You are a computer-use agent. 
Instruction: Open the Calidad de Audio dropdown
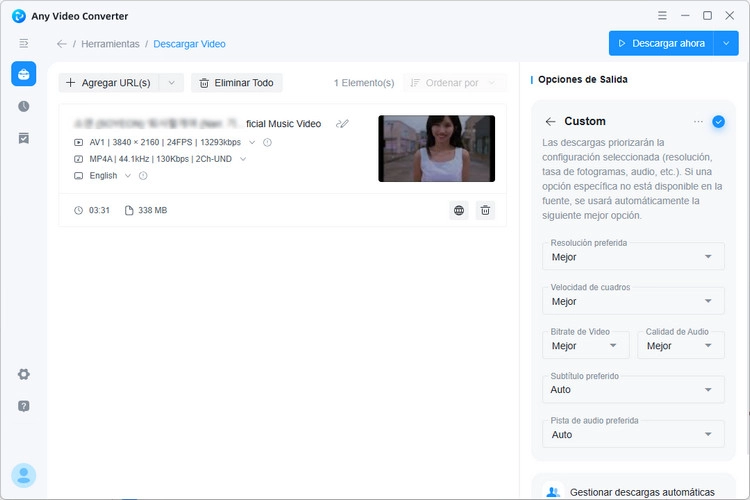tap(681, 345)
